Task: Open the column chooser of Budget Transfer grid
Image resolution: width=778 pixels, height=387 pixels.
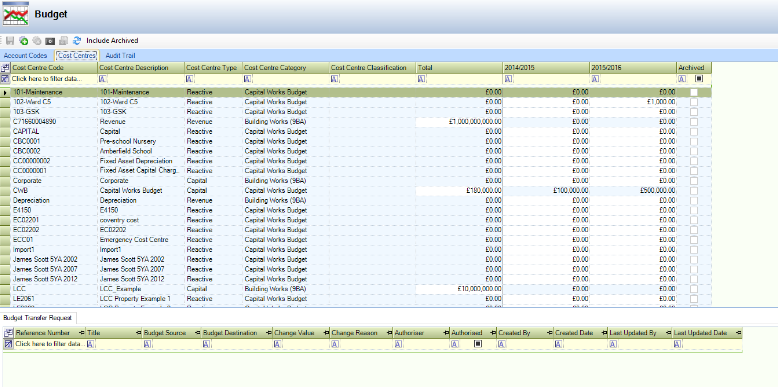Action: coord(8,333)
